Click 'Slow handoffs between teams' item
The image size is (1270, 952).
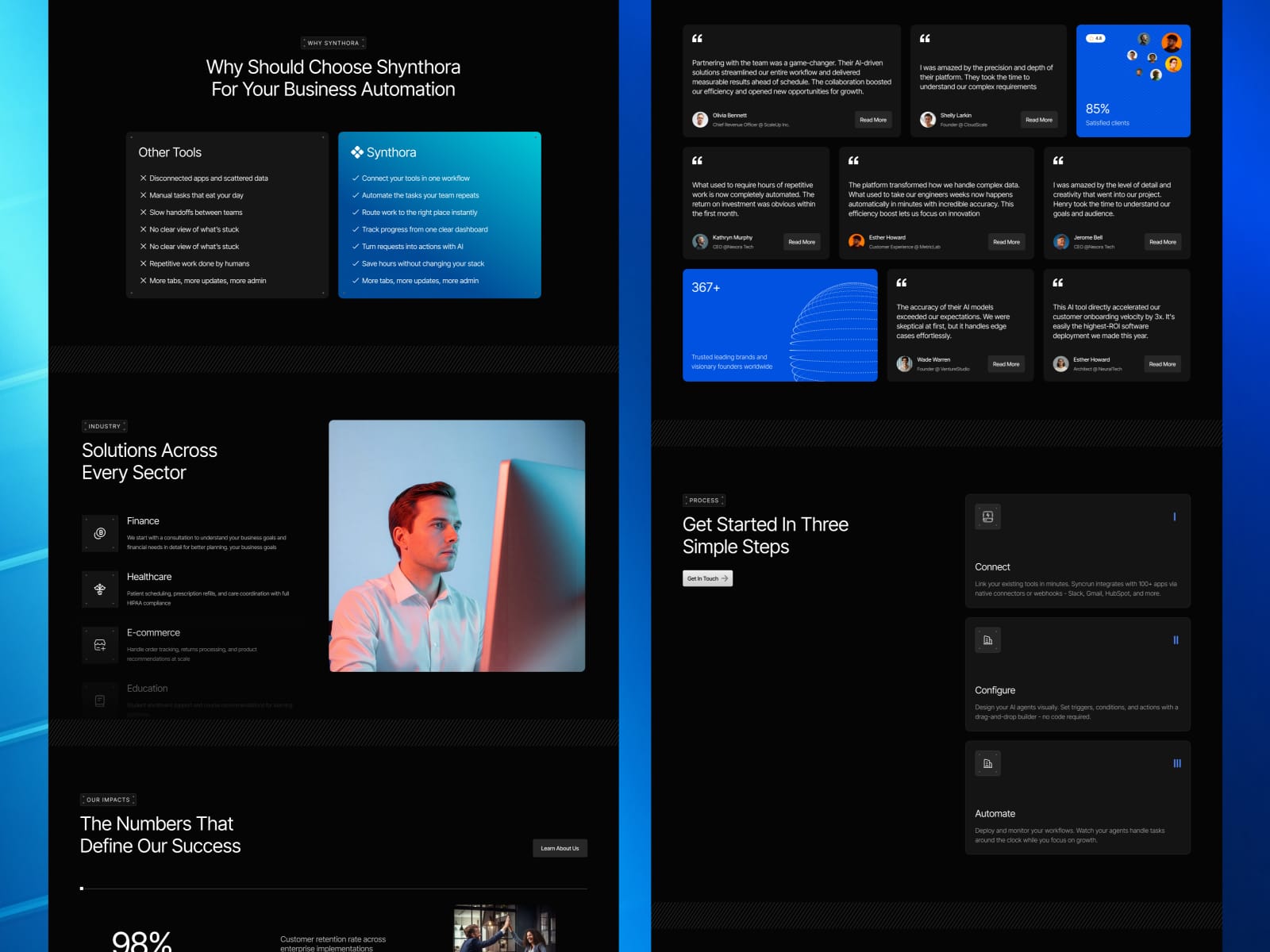click(x=190, y=213)
